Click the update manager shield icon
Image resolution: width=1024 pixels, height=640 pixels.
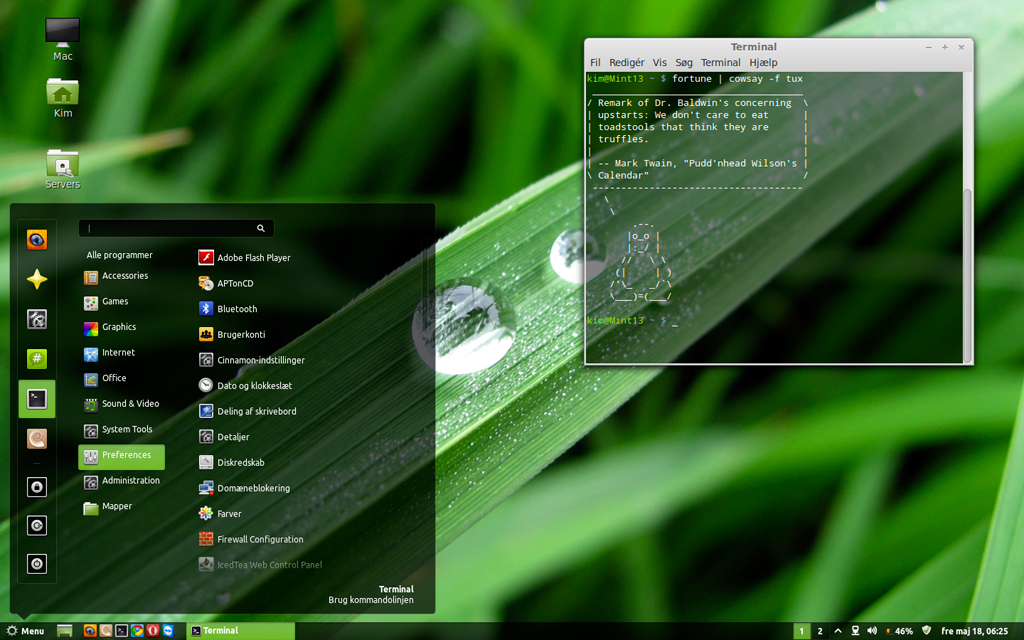point(926,630)
